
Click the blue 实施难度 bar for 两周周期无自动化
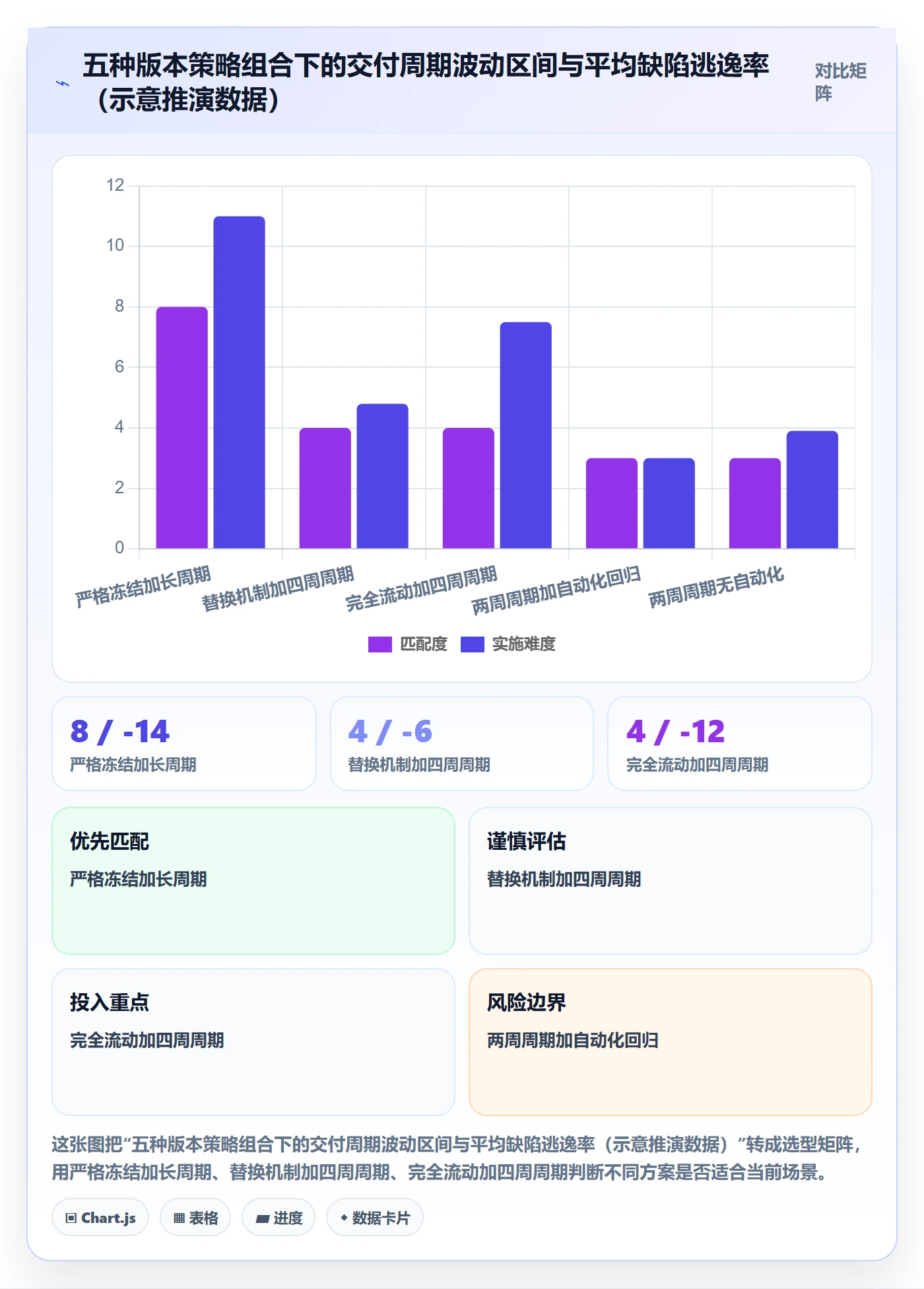(812, 489)
